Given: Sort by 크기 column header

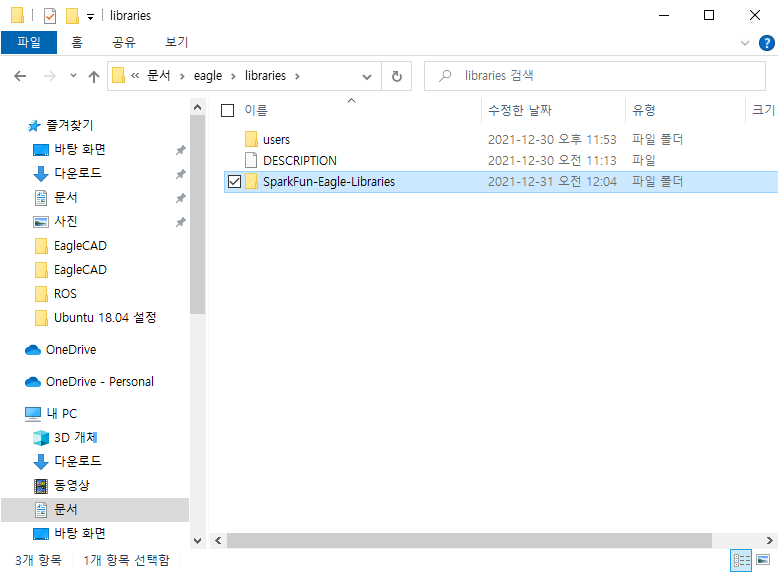Looking at the screenshot, I should coord(764,110).
